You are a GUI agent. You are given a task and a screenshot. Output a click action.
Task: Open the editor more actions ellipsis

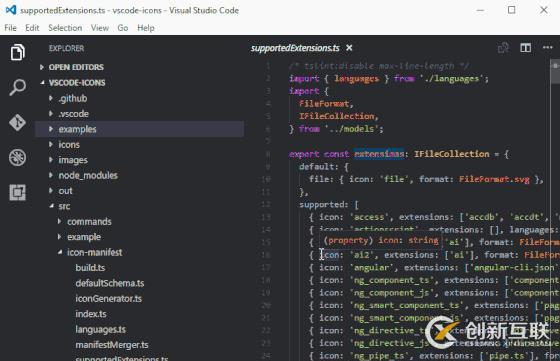pos(548,47)
